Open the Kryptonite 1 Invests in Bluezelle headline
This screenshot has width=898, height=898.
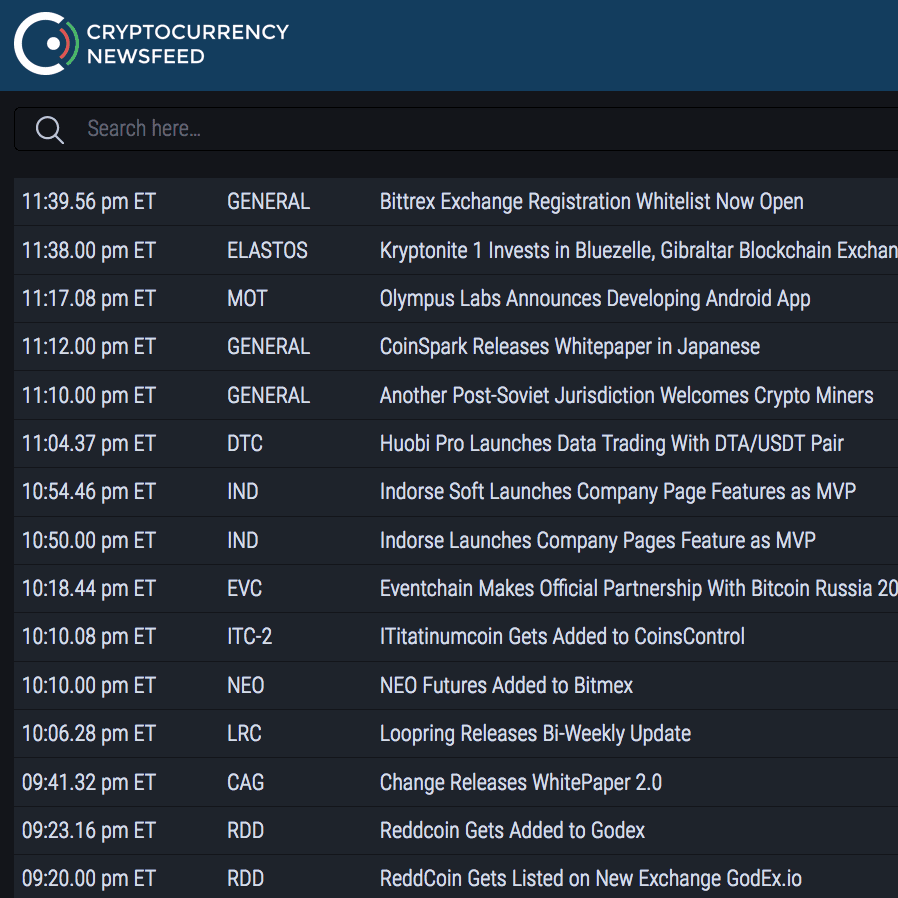click(639, 250)
